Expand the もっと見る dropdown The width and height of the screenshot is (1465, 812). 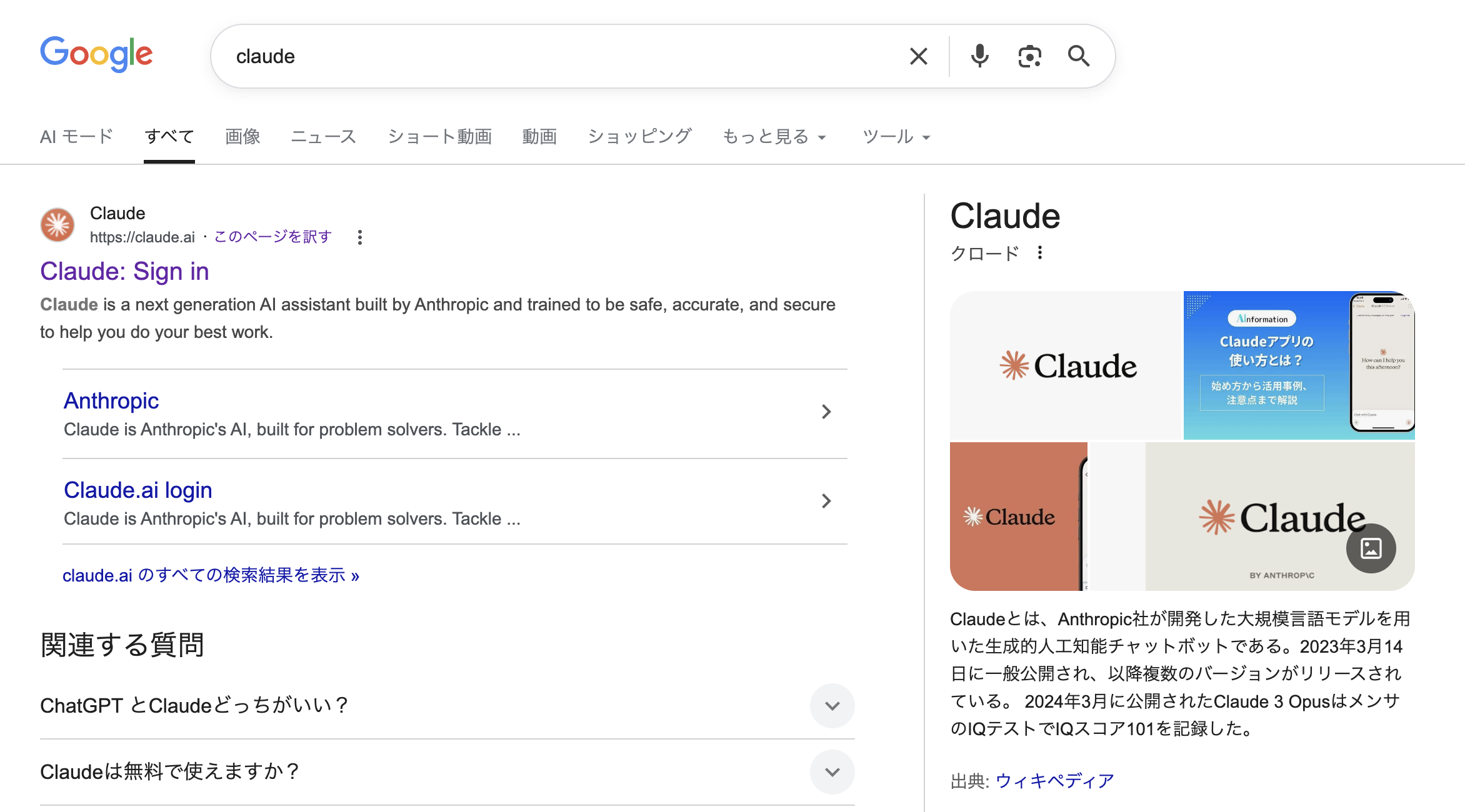tap(774, 136)
